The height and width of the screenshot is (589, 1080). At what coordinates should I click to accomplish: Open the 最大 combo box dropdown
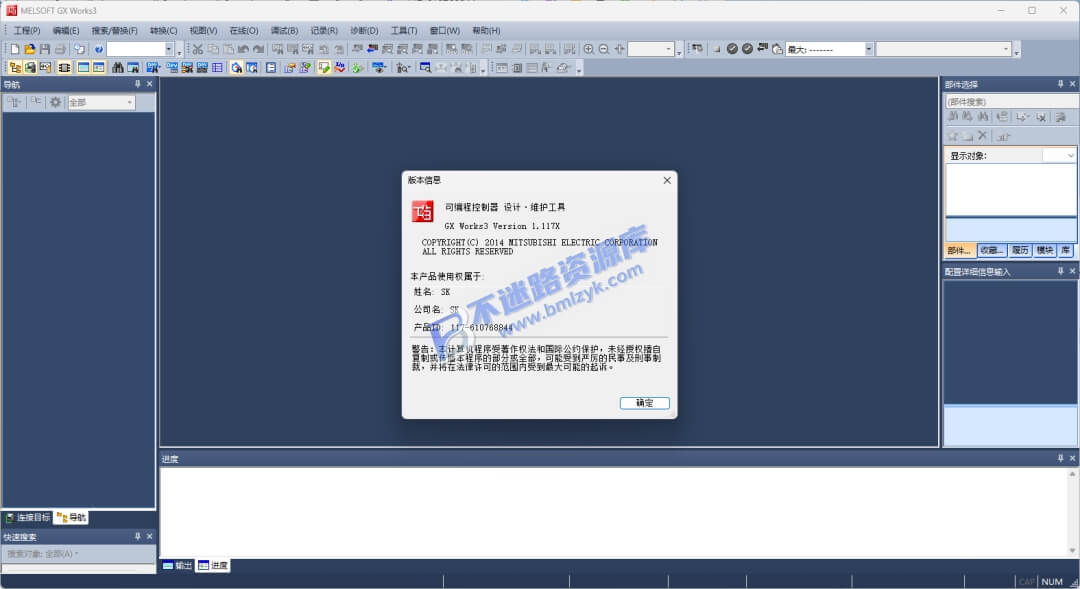(x=869, y=49)
